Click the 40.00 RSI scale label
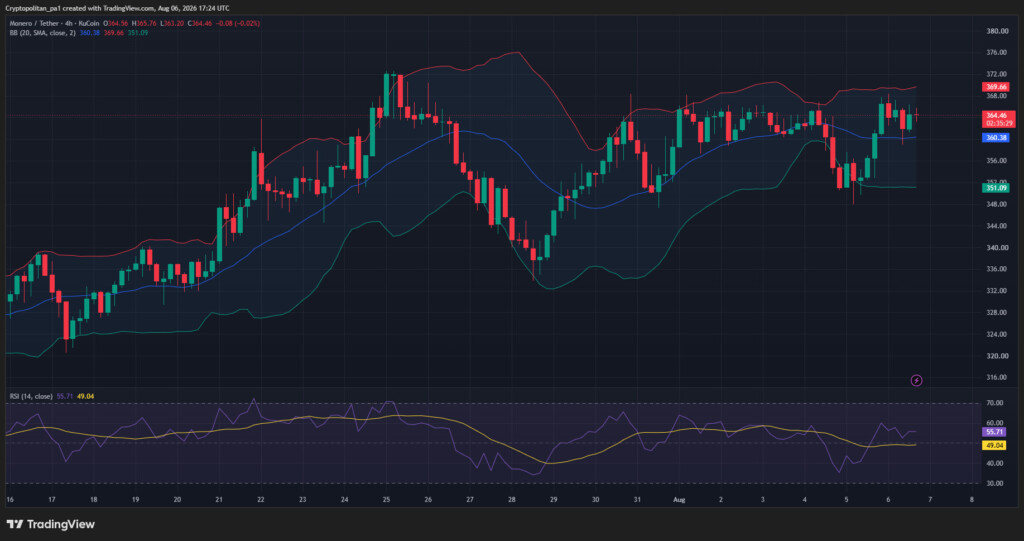The width and height of the screenshot is (1024, 541). 997,463
